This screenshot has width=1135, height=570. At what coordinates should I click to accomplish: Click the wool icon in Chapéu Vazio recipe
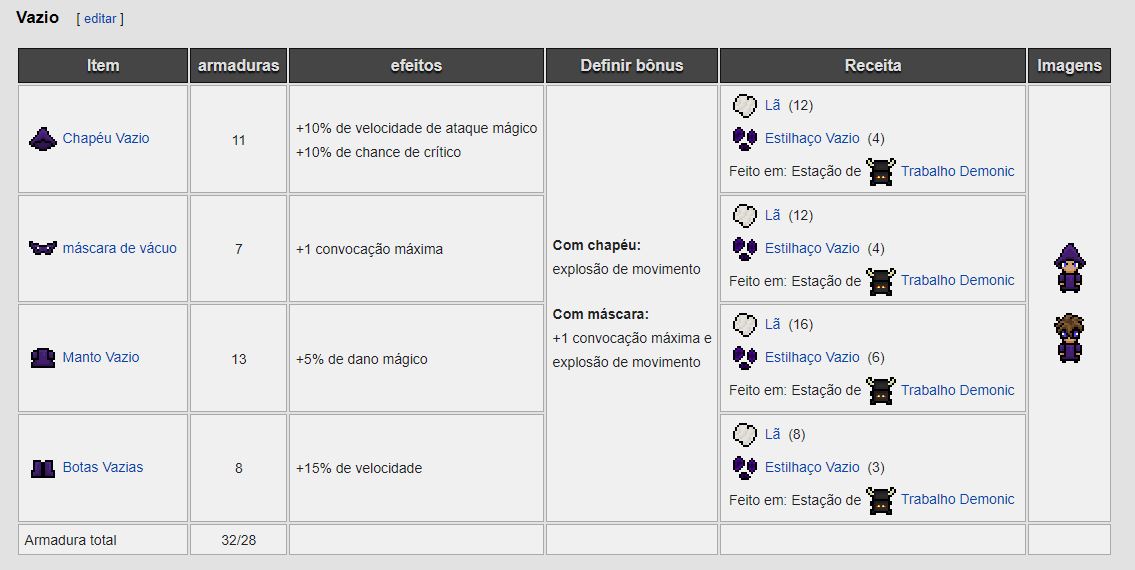tap(744, 106)
